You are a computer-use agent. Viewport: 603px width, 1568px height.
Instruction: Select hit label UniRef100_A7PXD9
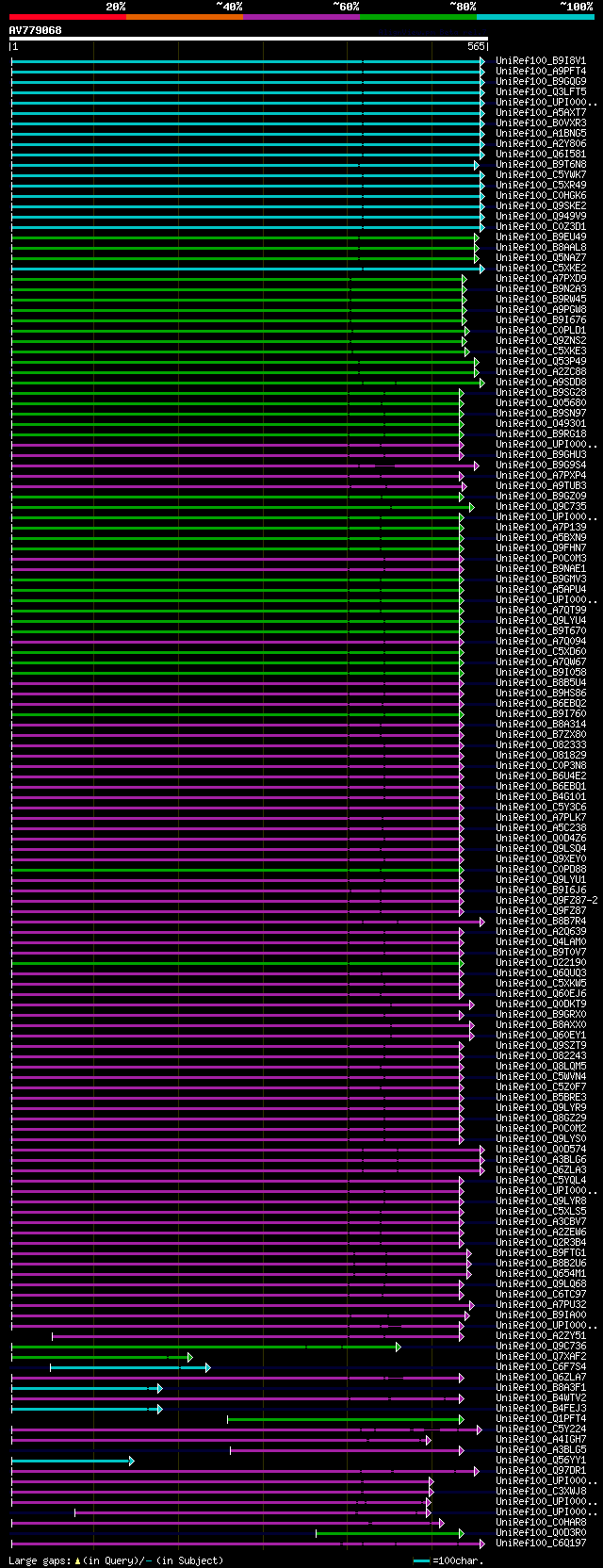coord(541,279)
